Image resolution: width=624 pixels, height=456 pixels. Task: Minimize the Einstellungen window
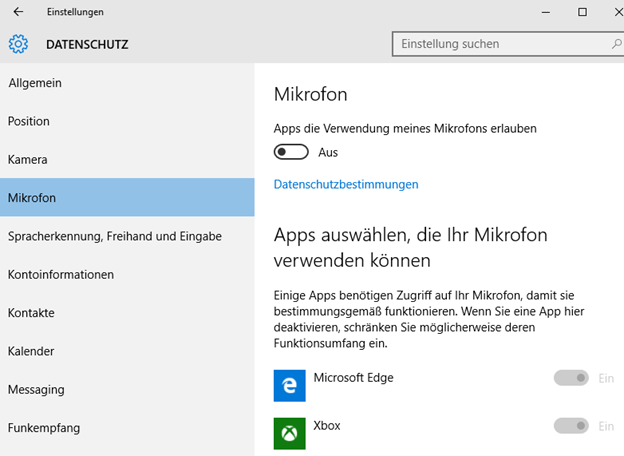click(x=546, y=12)
